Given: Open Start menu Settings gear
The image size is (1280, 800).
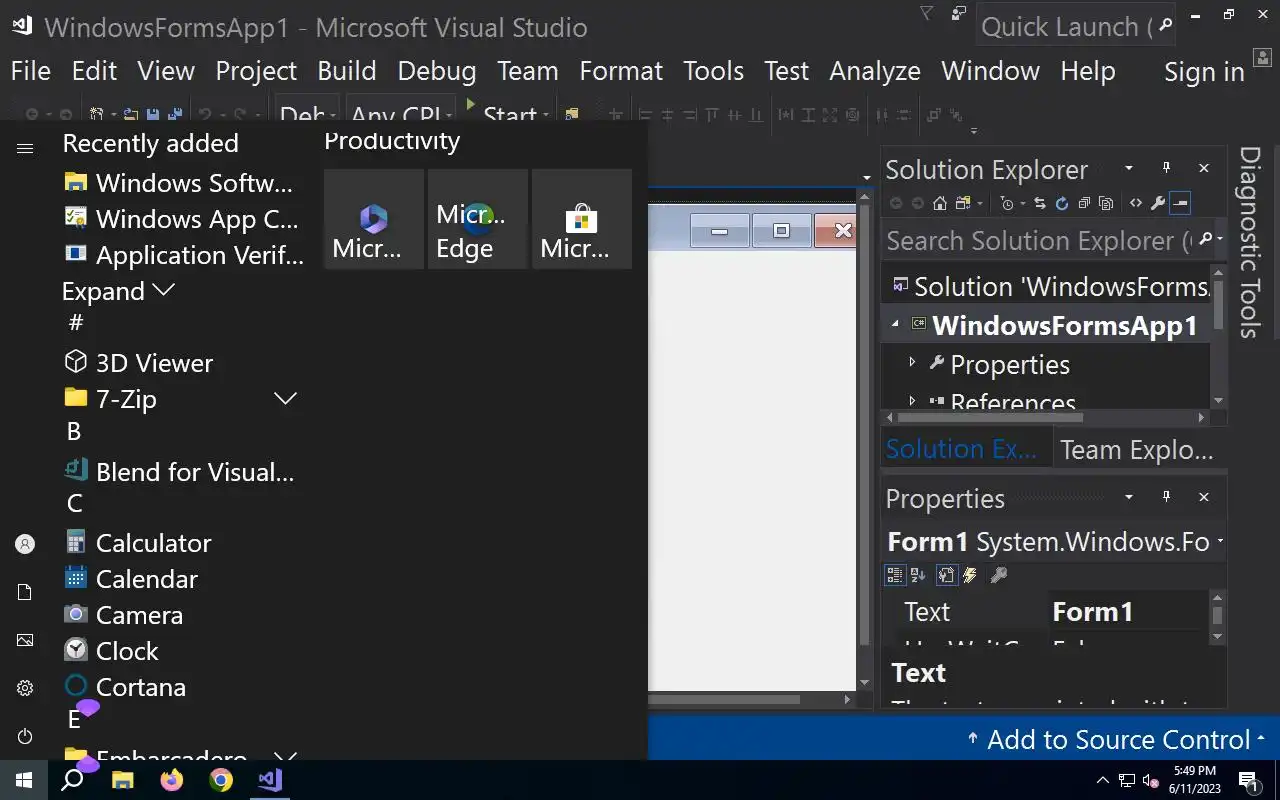Looking at the screenshot, I should tap(25, 688).
